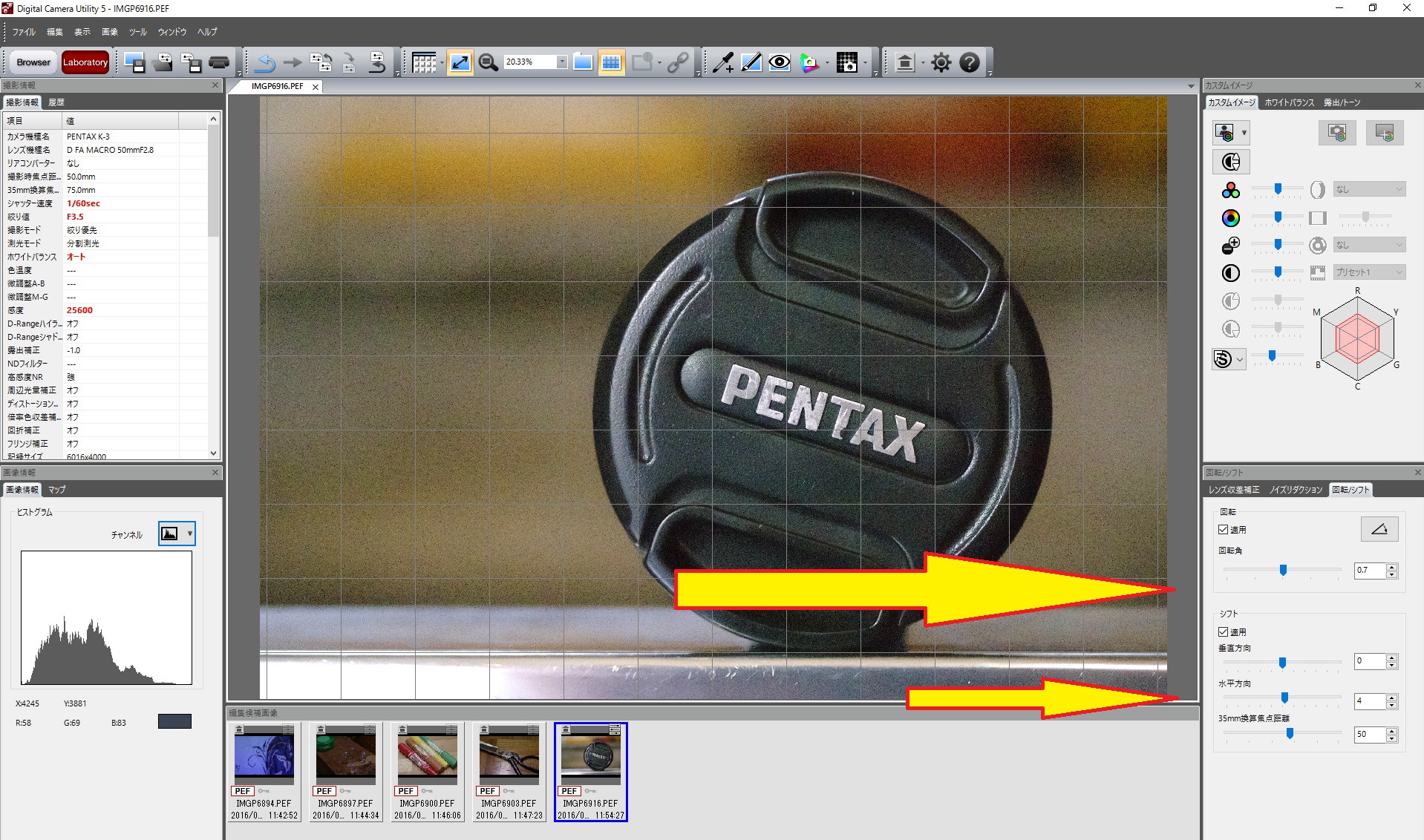Viewport: 1424px width, 840px height.
Task: Click the blue undo arrow icon
Action: point(264,62)
